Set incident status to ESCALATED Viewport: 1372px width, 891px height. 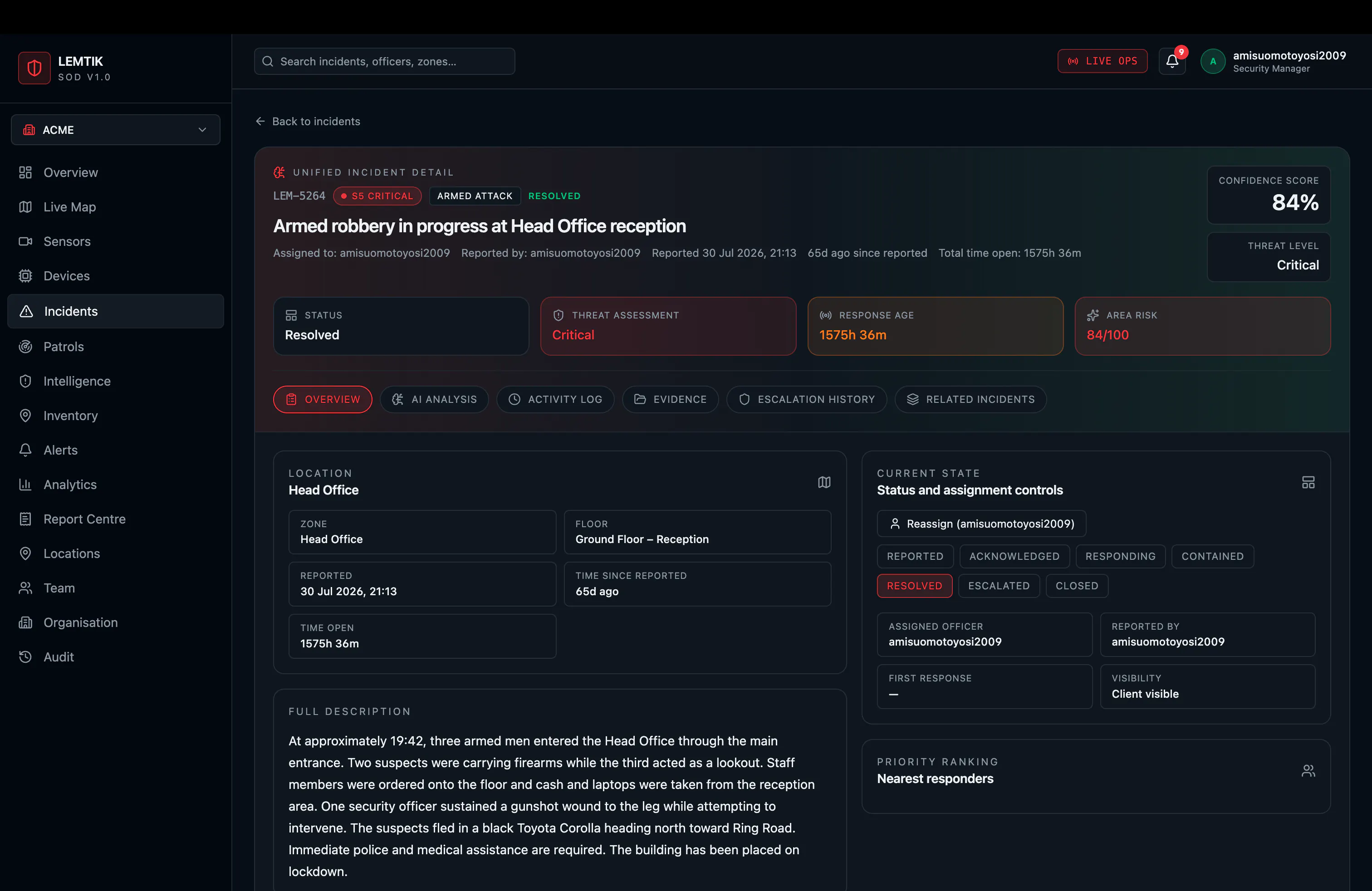tap(999, 586)
